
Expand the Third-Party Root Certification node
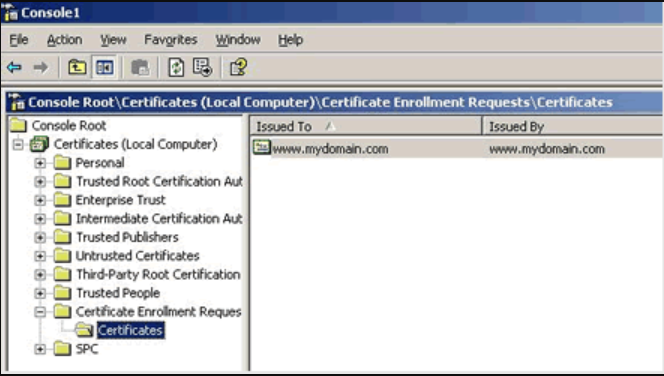pyautogui.click(x=40, y=274)
